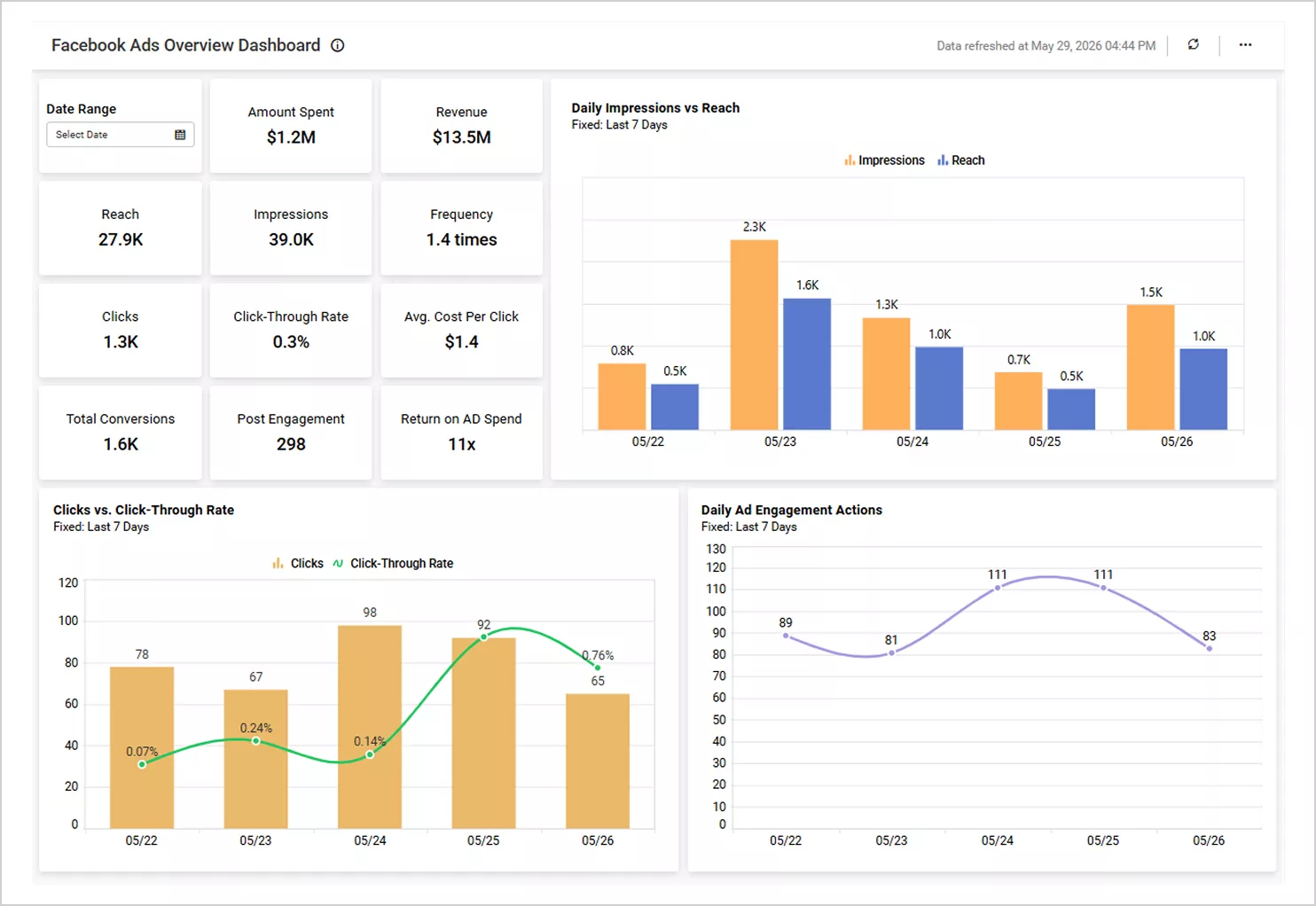Toggle the Impressions legend item

(884, 160)
